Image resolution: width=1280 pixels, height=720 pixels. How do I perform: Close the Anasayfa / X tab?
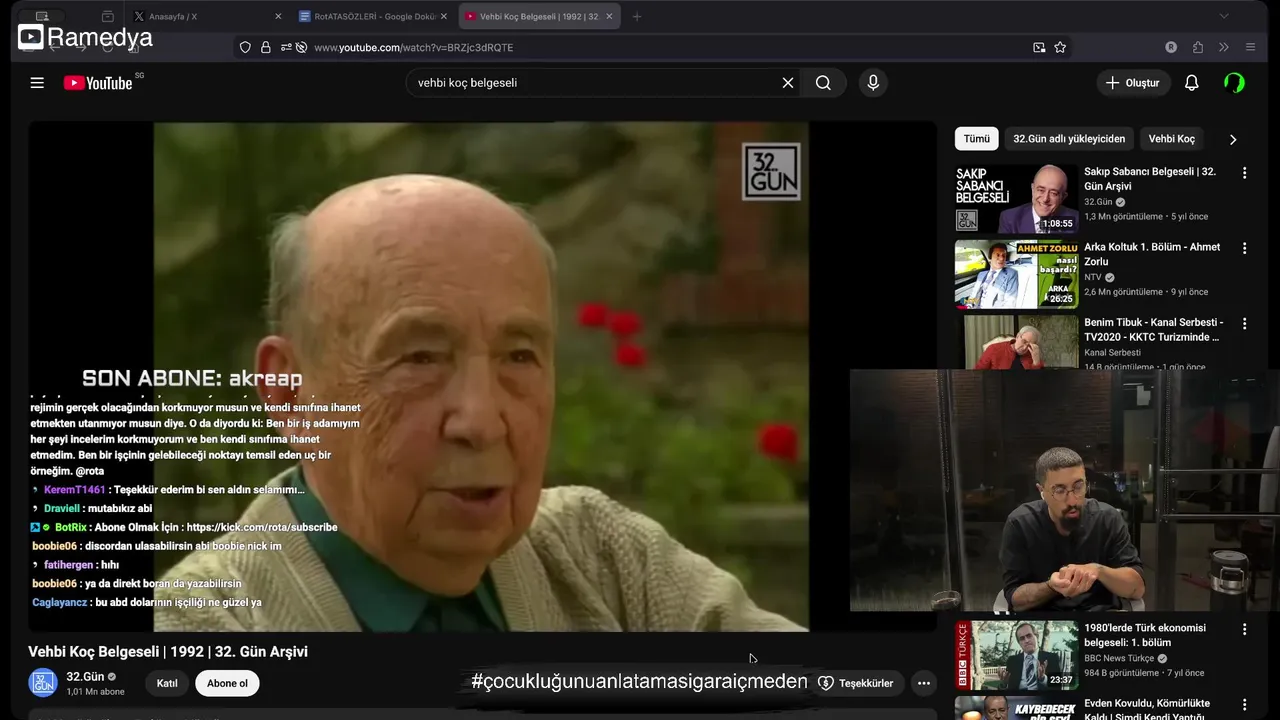tap(278, 16)
